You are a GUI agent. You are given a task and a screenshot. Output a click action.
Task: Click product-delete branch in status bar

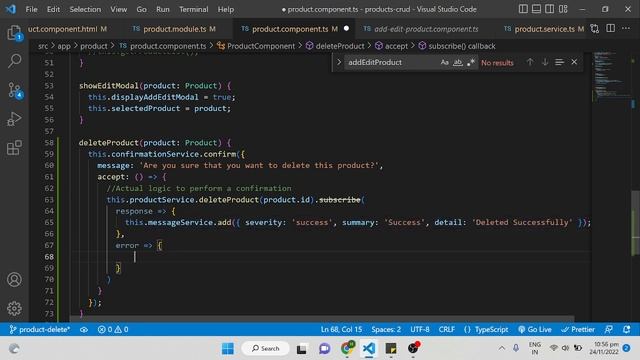click(40, 329)
